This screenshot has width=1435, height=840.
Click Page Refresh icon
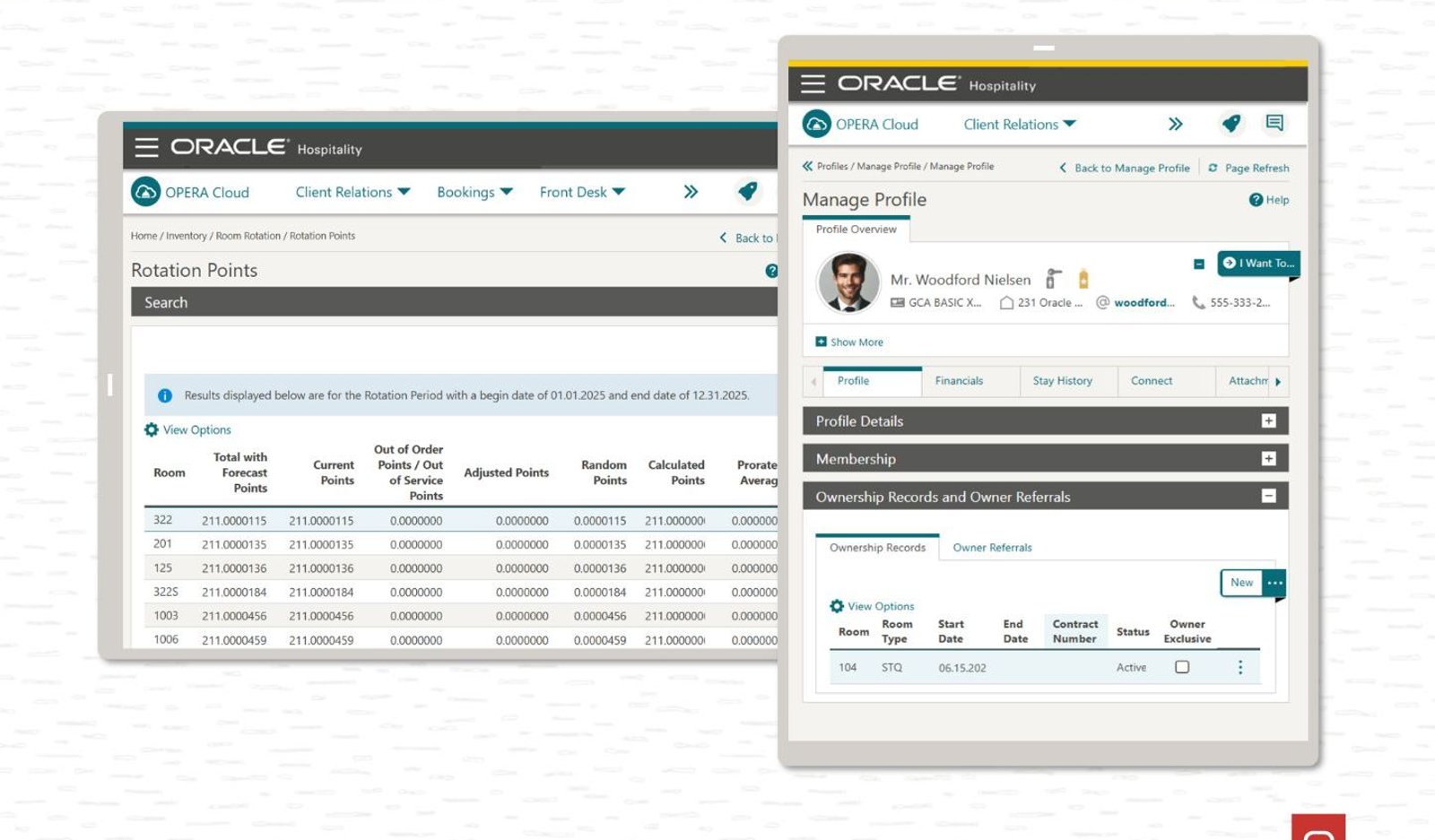pos(1213,168)
